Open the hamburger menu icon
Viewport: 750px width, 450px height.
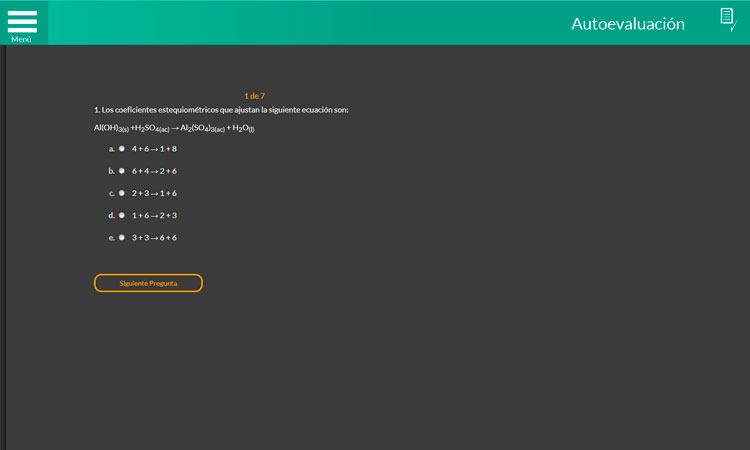[x=22, y=20]
